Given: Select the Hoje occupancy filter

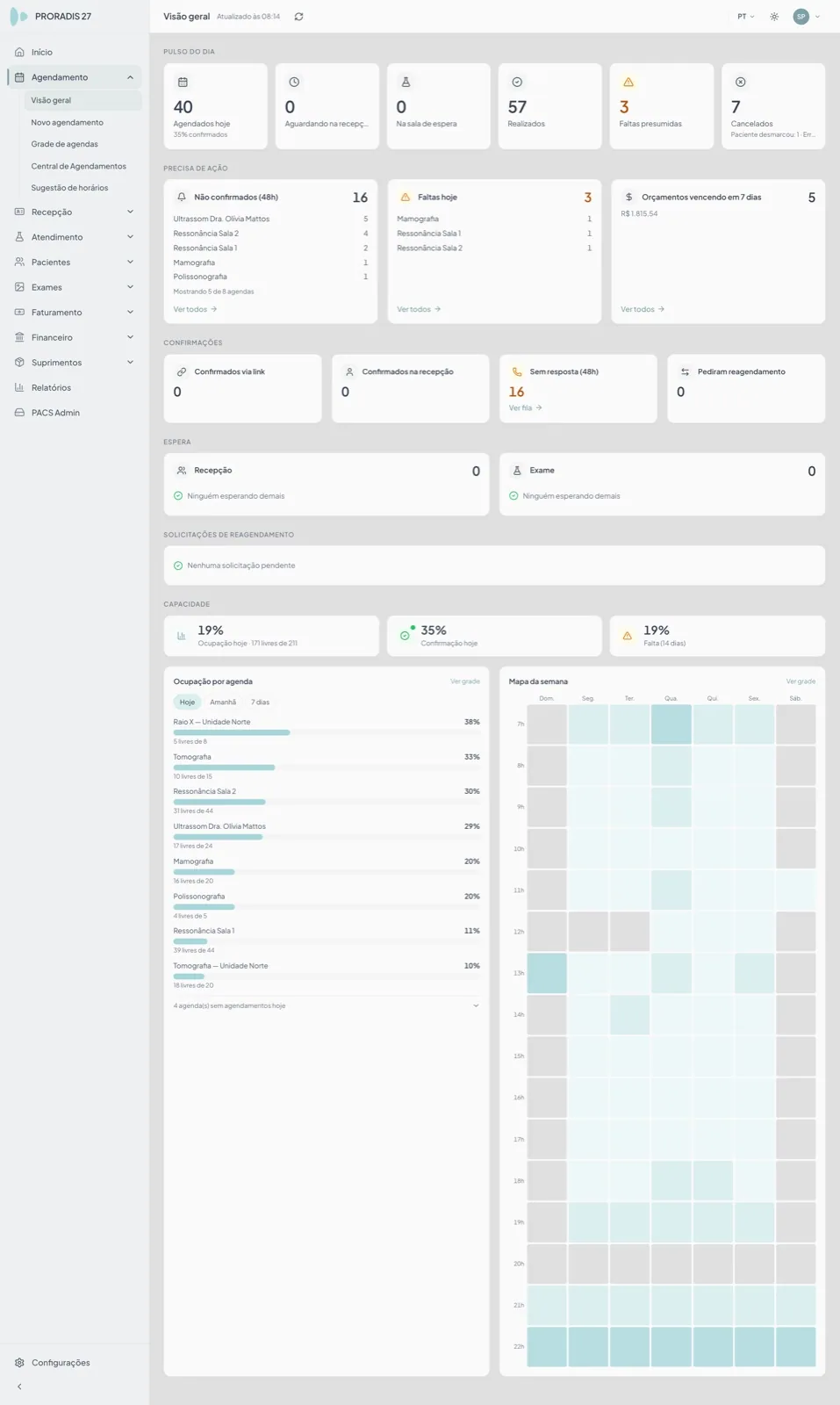Looking at the screenshot, I should [187, 702].
